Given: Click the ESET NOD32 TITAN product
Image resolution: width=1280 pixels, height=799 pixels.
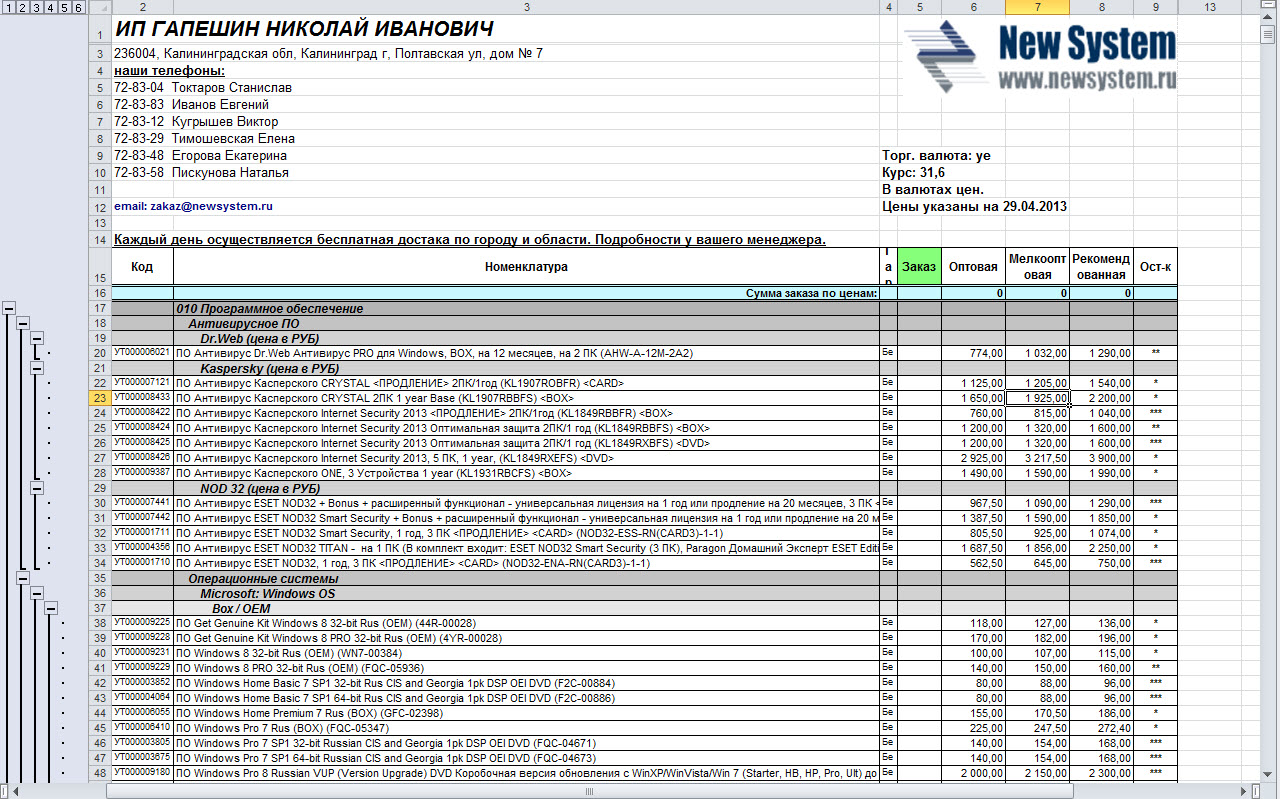Looking at the screenshot, I should pyautogui.click(x=527, y=548).
